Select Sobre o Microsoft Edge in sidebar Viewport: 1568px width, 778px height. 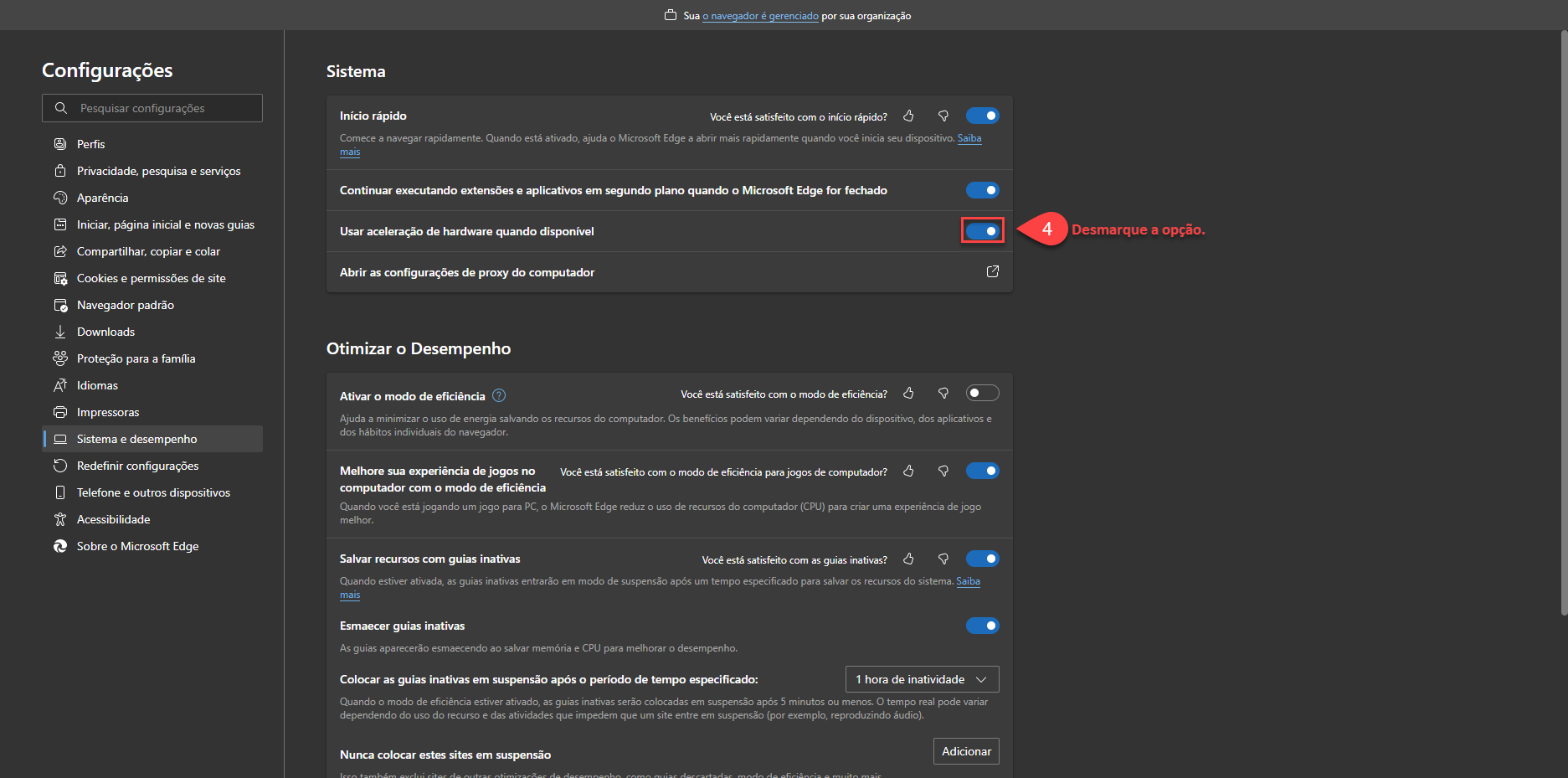pyautogui.click(x=137, y=546)
